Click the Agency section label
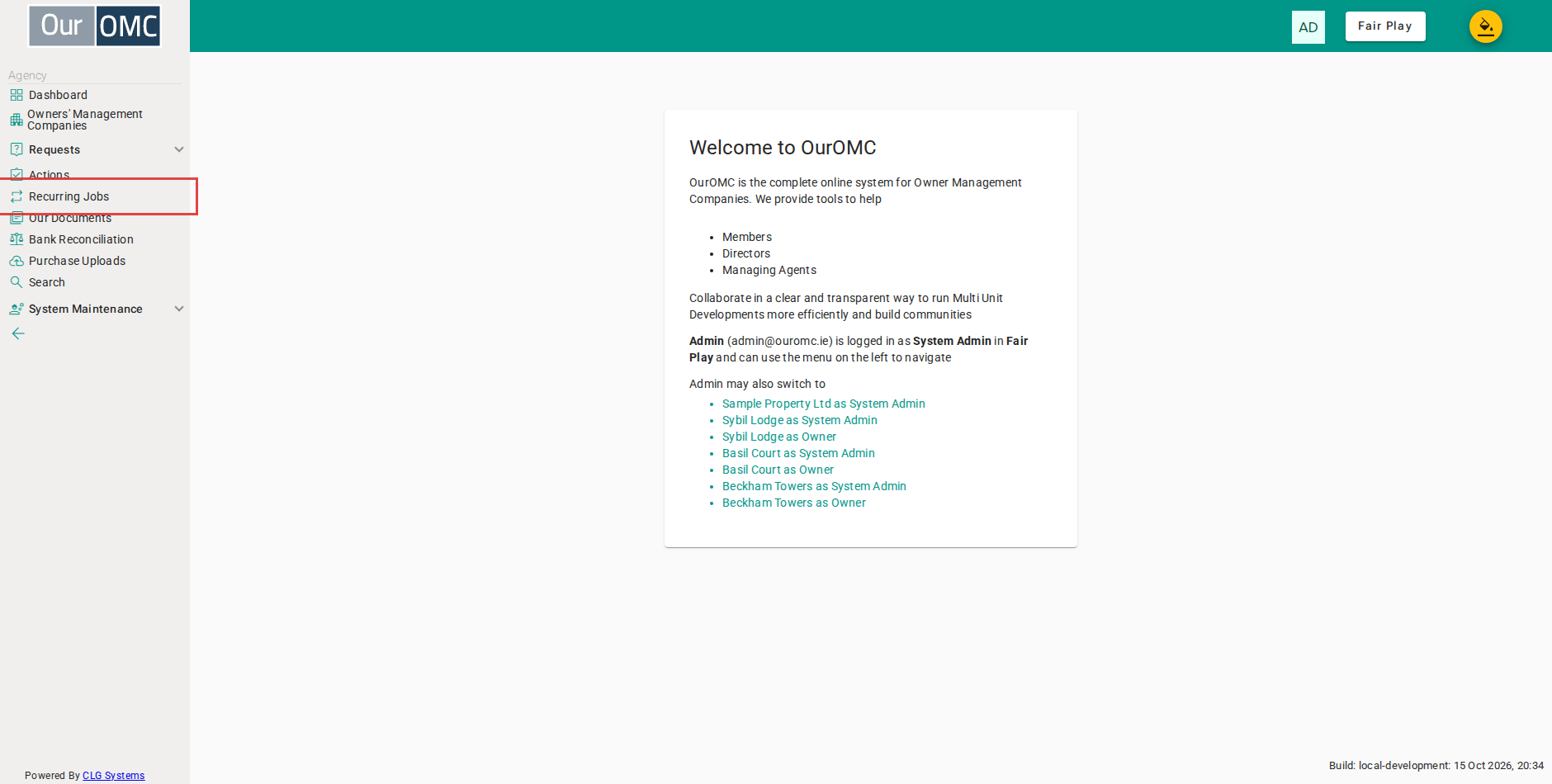 point(27,75)
